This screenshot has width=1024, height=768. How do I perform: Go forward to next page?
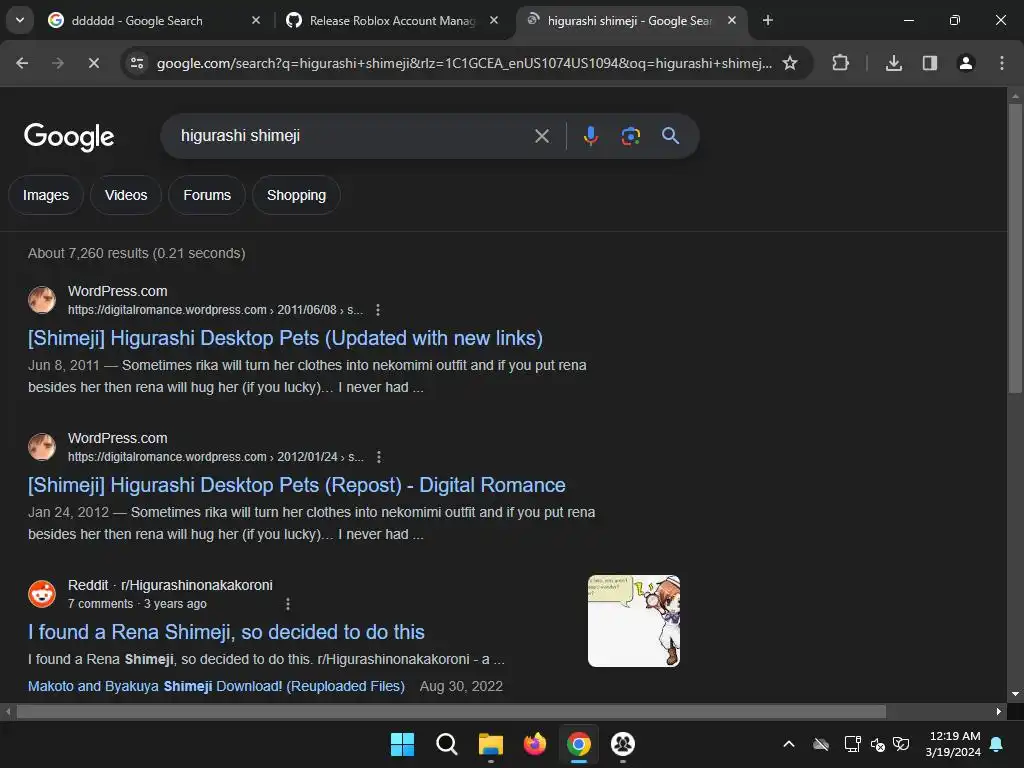(57, 63)
